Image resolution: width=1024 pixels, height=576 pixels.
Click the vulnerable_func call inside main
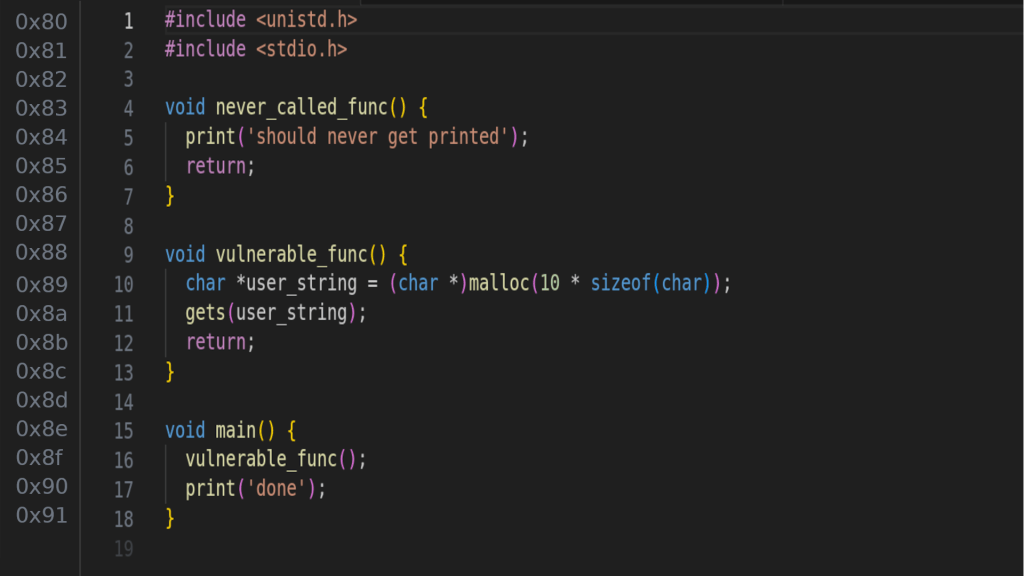tap(261, 460)
